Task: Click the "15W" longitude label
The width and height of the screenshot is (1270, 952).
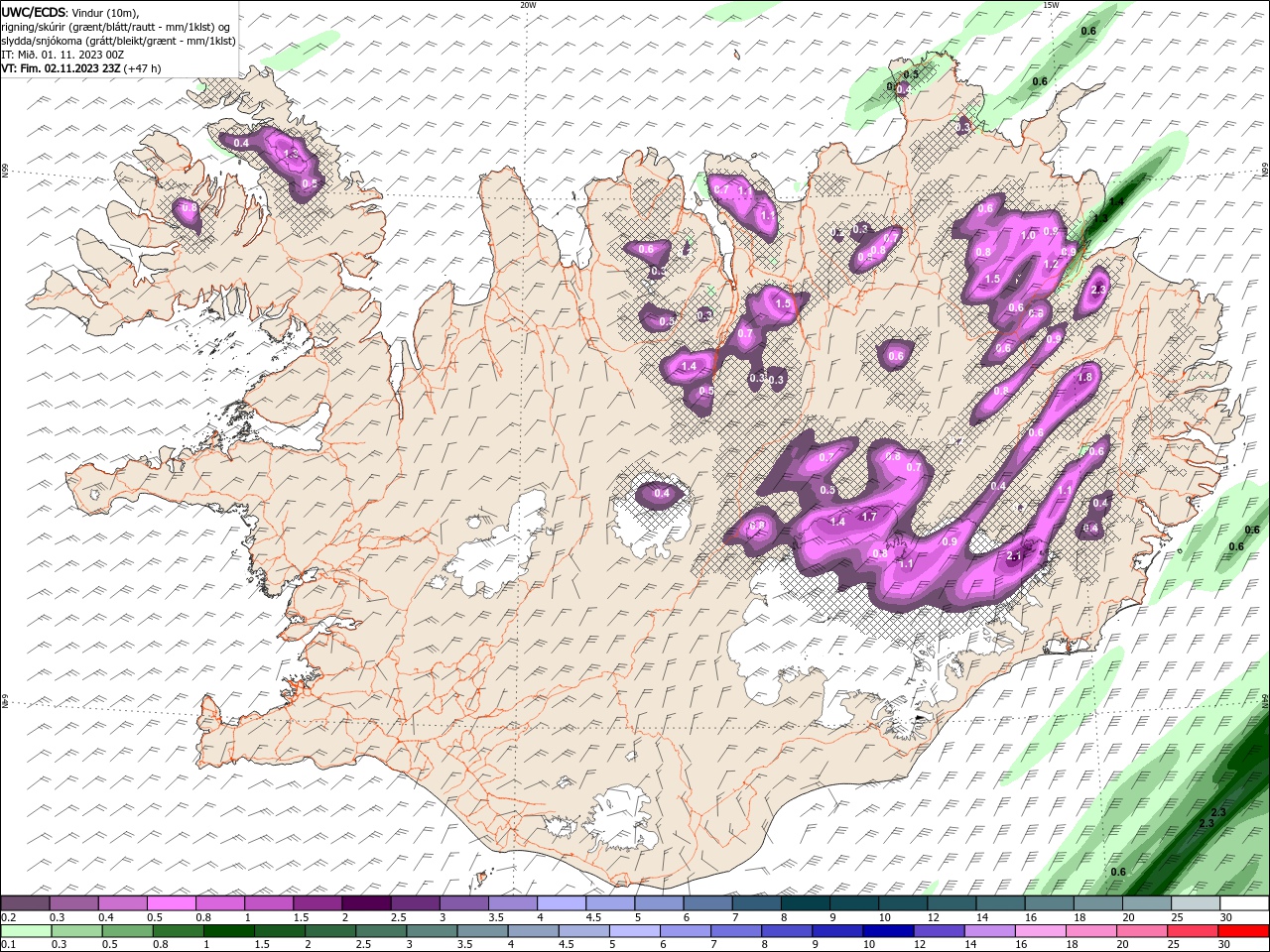Action: [1052, 5]
